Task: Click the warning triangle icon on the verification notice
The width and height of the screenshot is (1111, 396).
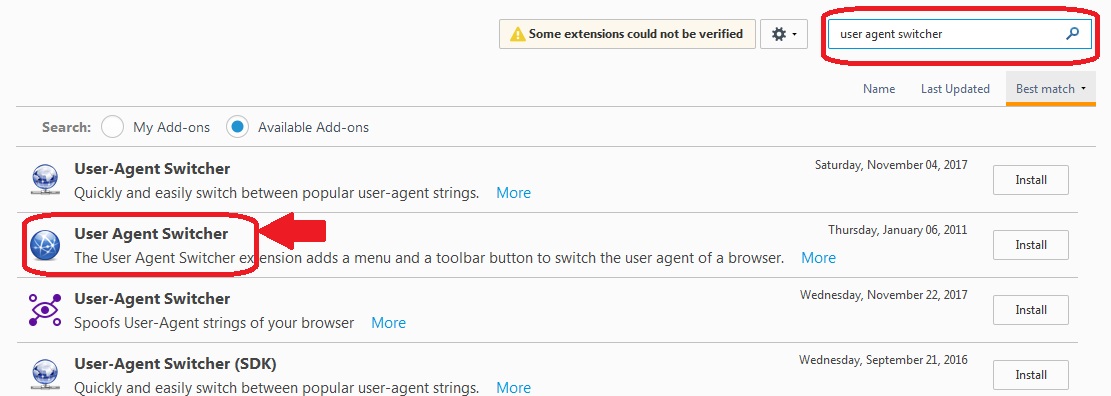Action: (x=518, y=34)
